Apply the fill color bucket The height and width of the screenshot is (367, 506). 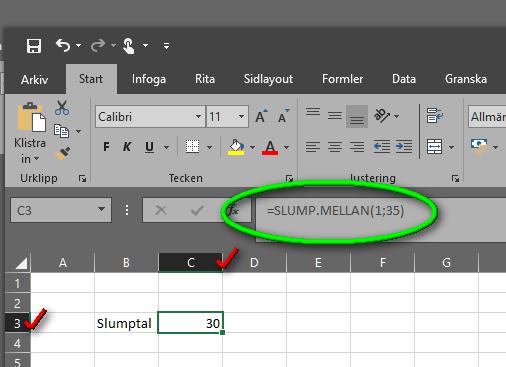coord(236,147)
